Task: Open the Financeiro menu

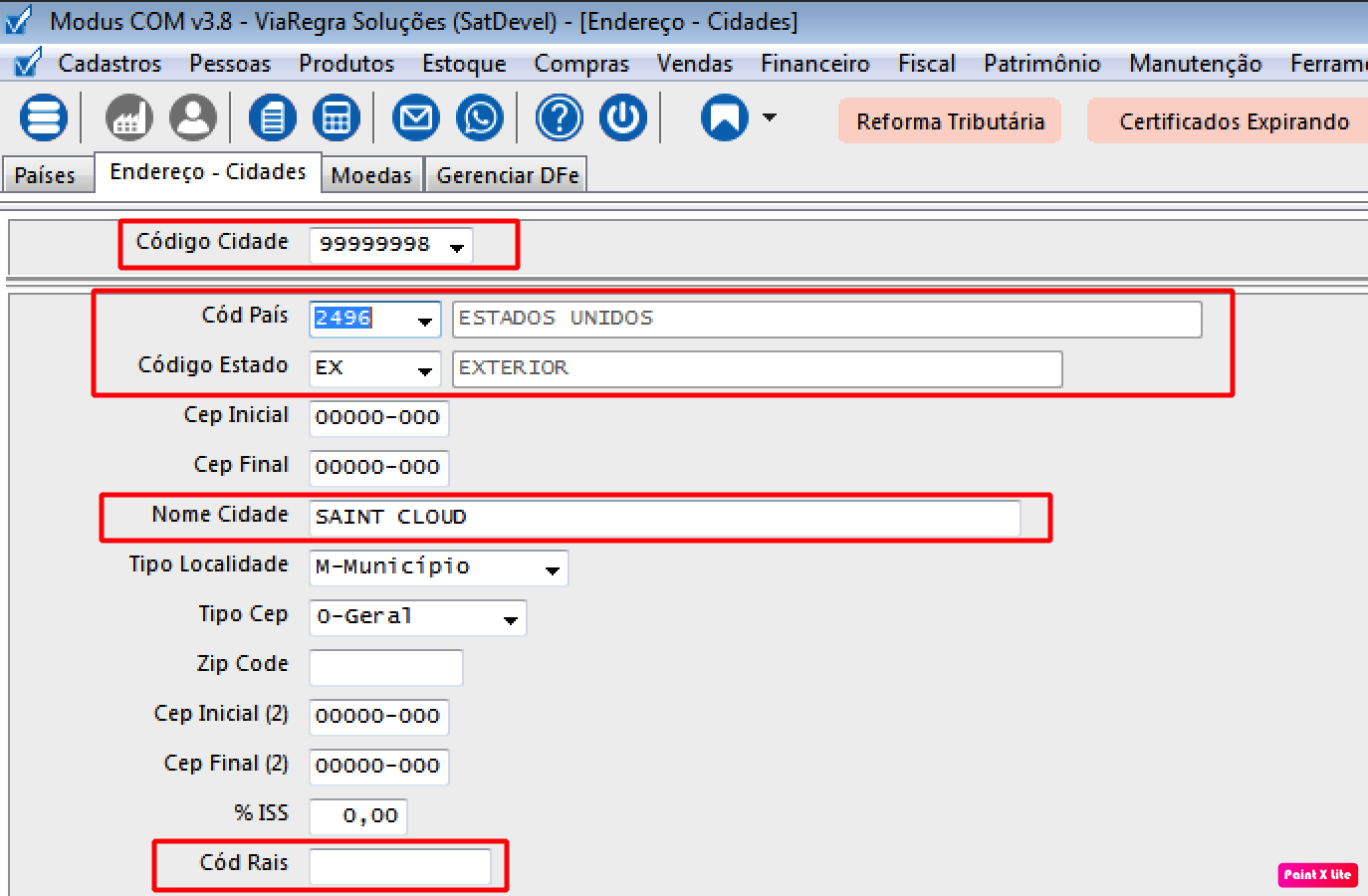Action: [x=814, y=64]
